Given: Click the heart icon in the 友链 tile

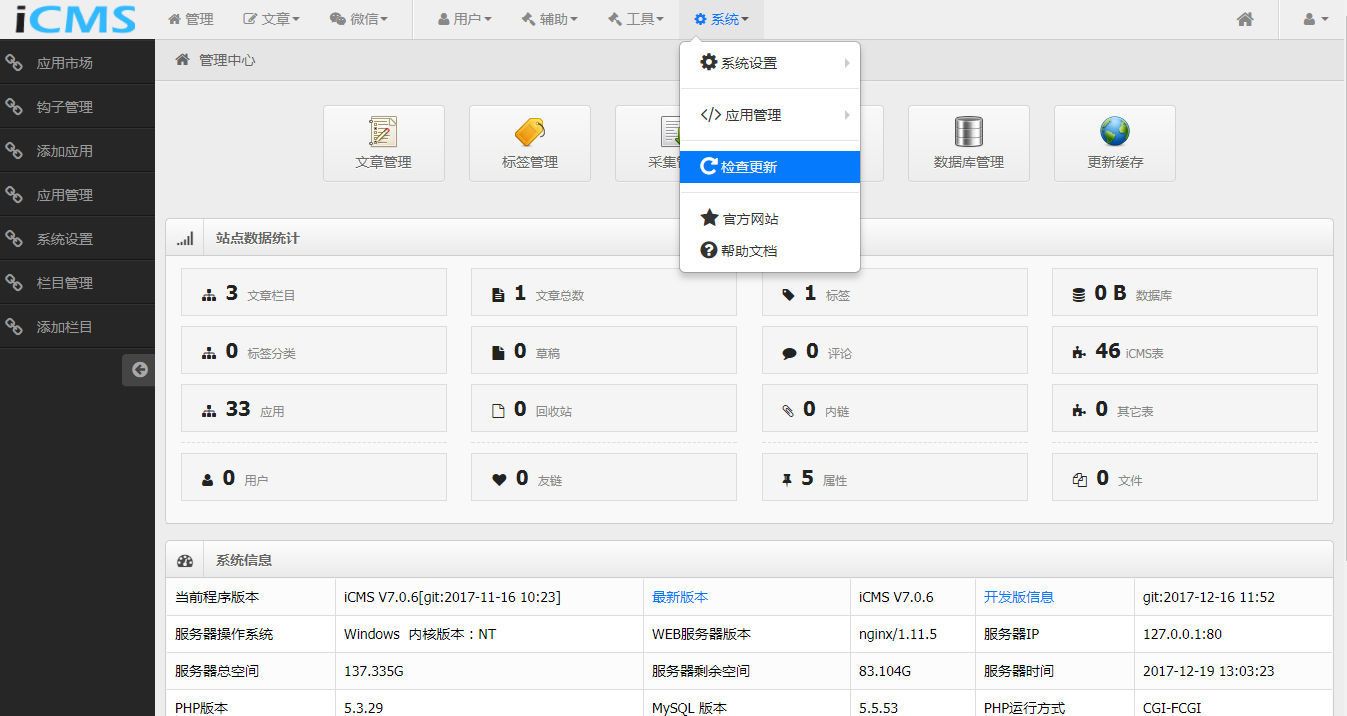Looking at the screenshot, I should [x=499, y=480].
